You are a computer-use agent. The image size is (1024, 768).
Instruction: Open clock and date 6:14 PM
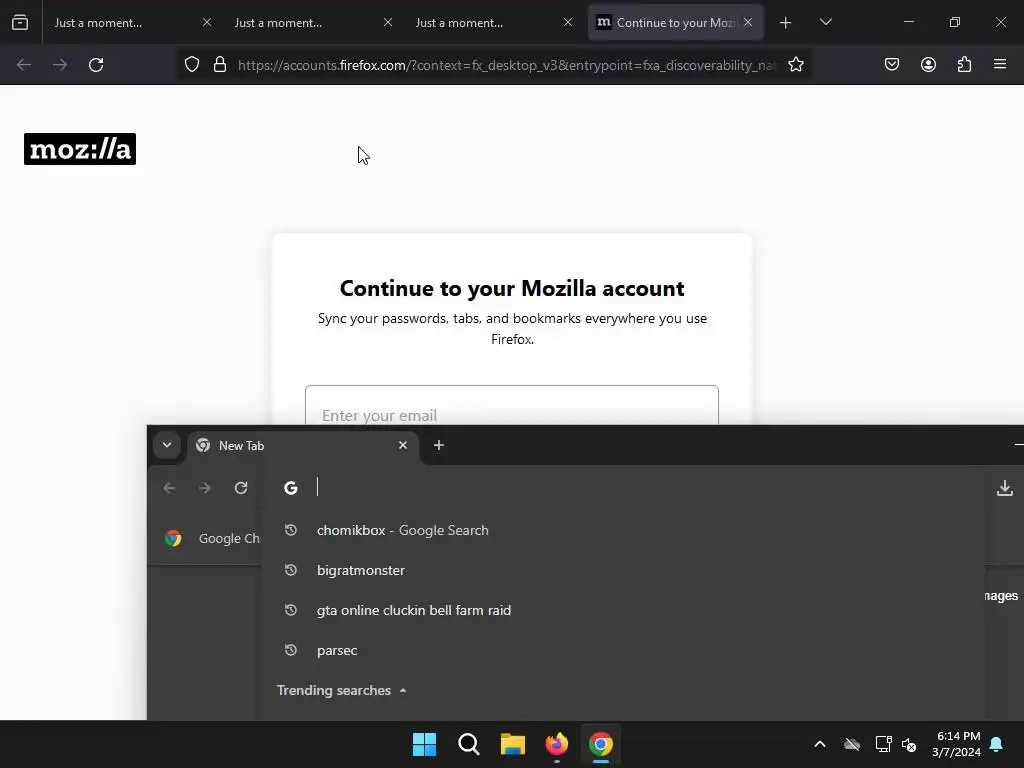[956, 744]
